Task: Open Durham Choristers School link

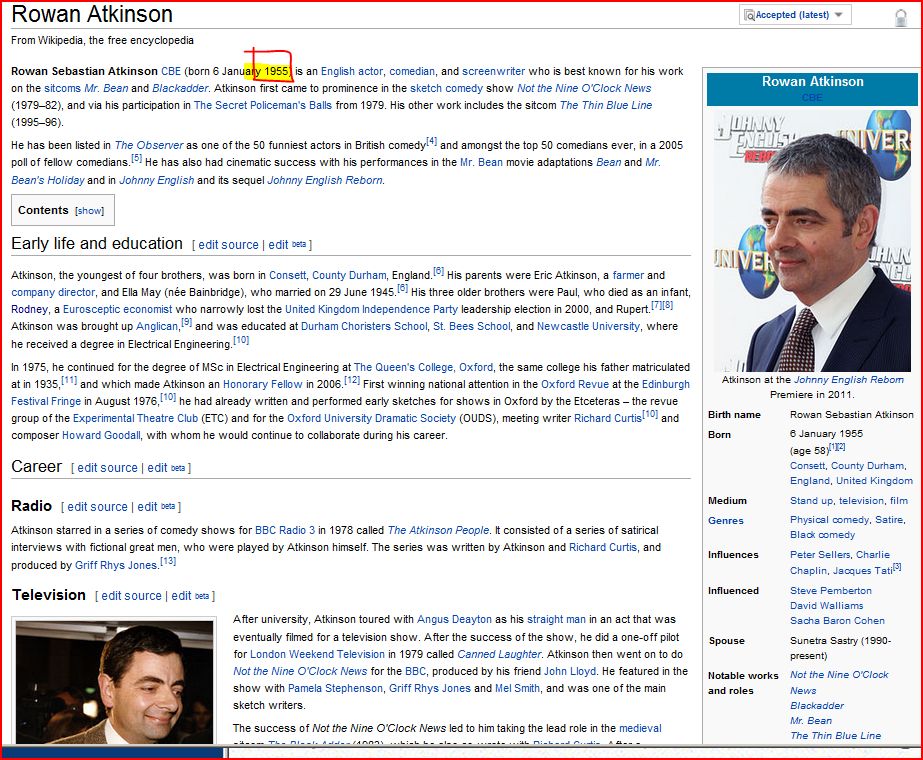Action: (364, 327)
